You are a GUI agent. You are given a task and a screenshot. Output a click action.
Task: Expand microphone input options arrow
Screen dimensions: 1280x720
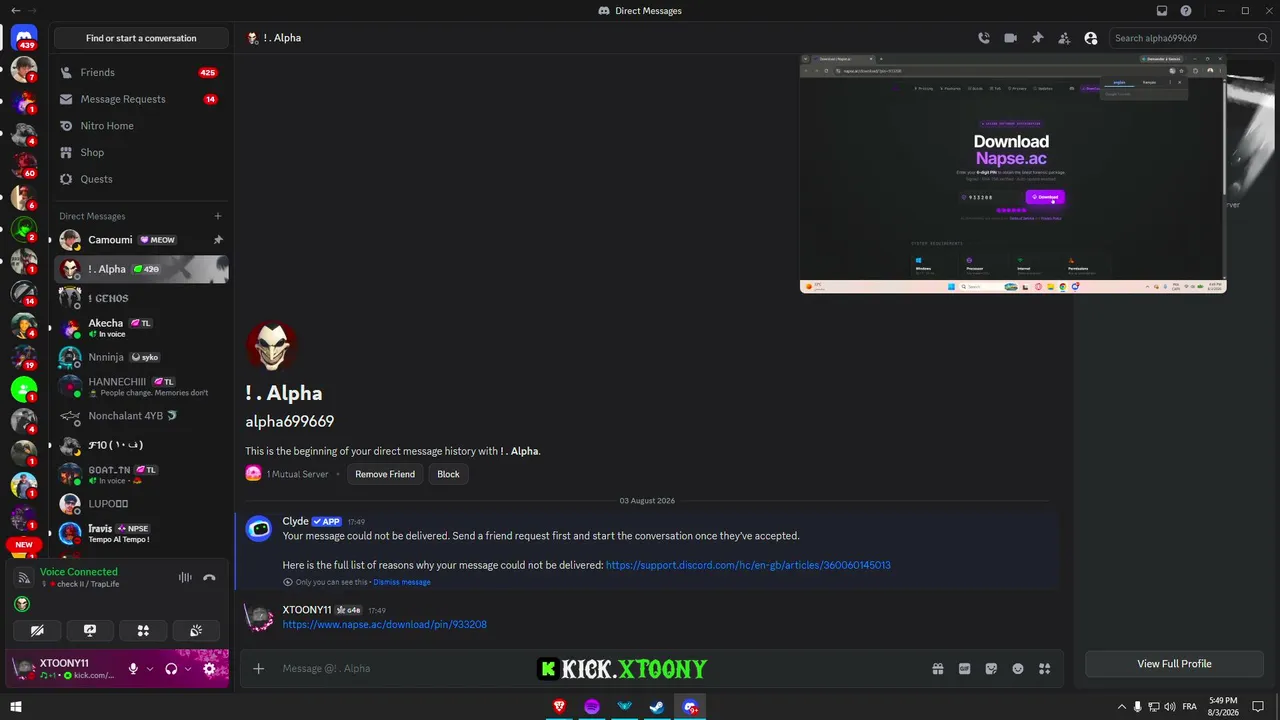click(150, 669)
